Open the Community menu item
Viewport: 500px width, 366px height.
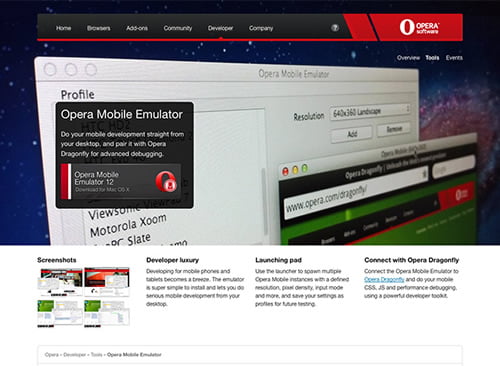(x=178, y=28)
